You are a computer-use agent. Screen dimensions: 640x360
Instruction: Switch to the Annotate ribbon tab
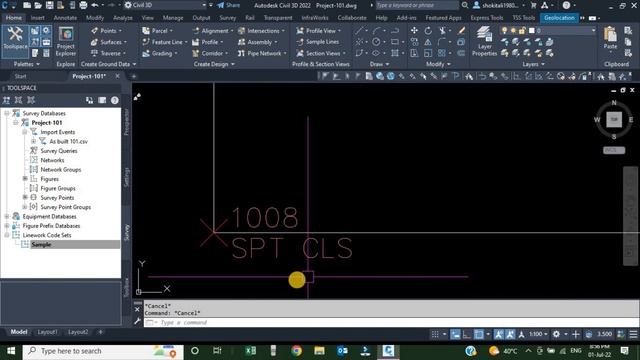(65, 18)
